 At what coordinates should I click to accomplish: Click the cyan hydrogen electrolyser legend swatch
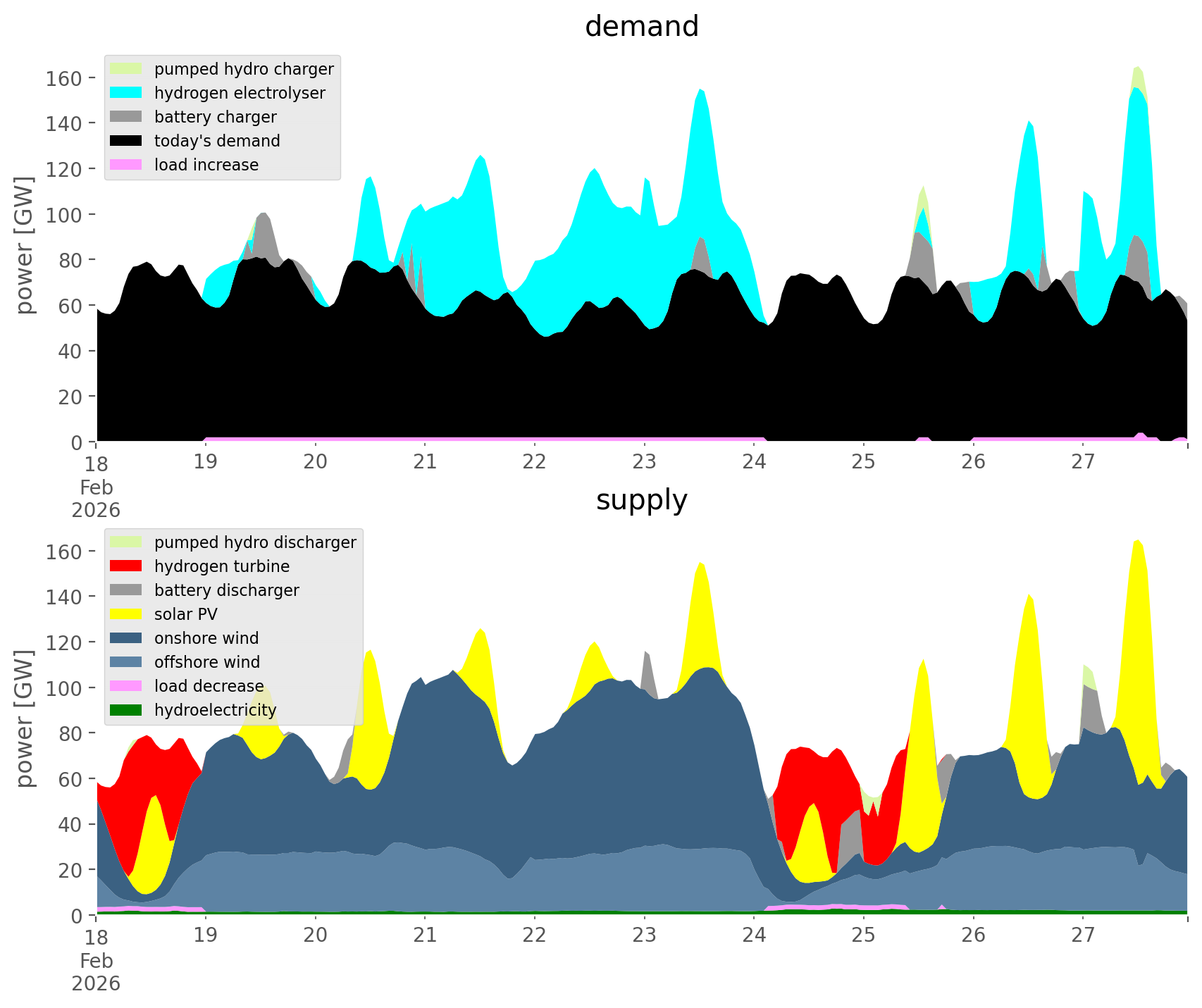click(126, 93)
